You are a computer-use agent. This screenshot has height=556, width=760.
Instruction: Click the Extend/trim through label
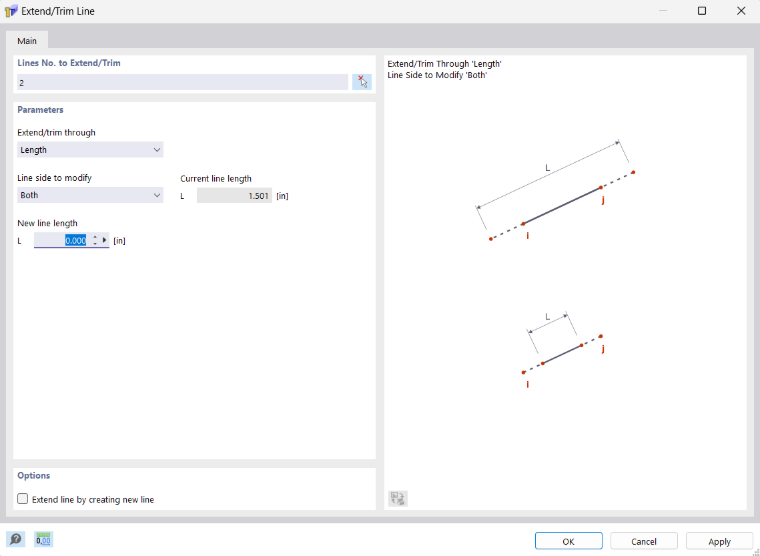coord(56,132)
